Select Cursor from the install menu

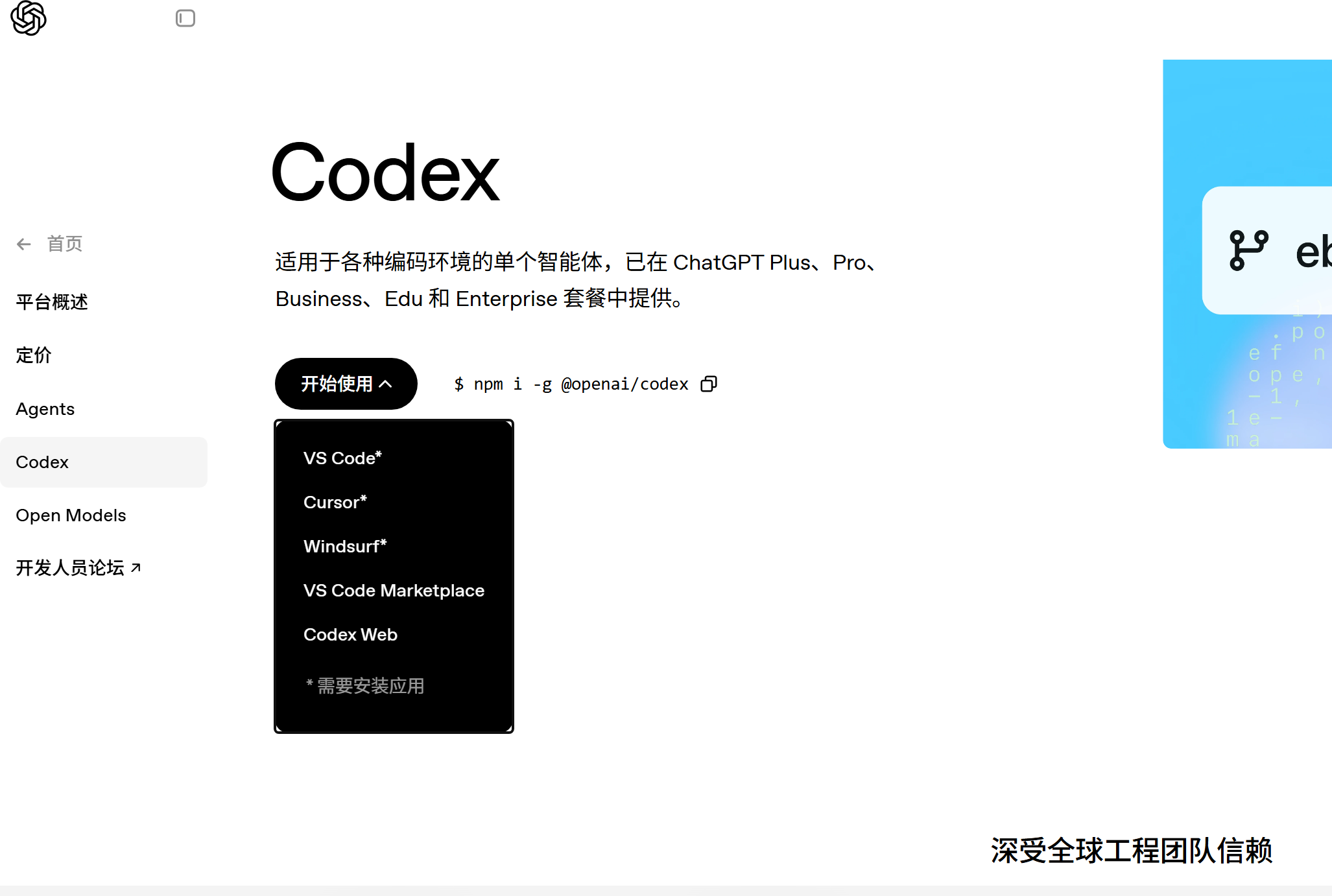coord(335,502)
